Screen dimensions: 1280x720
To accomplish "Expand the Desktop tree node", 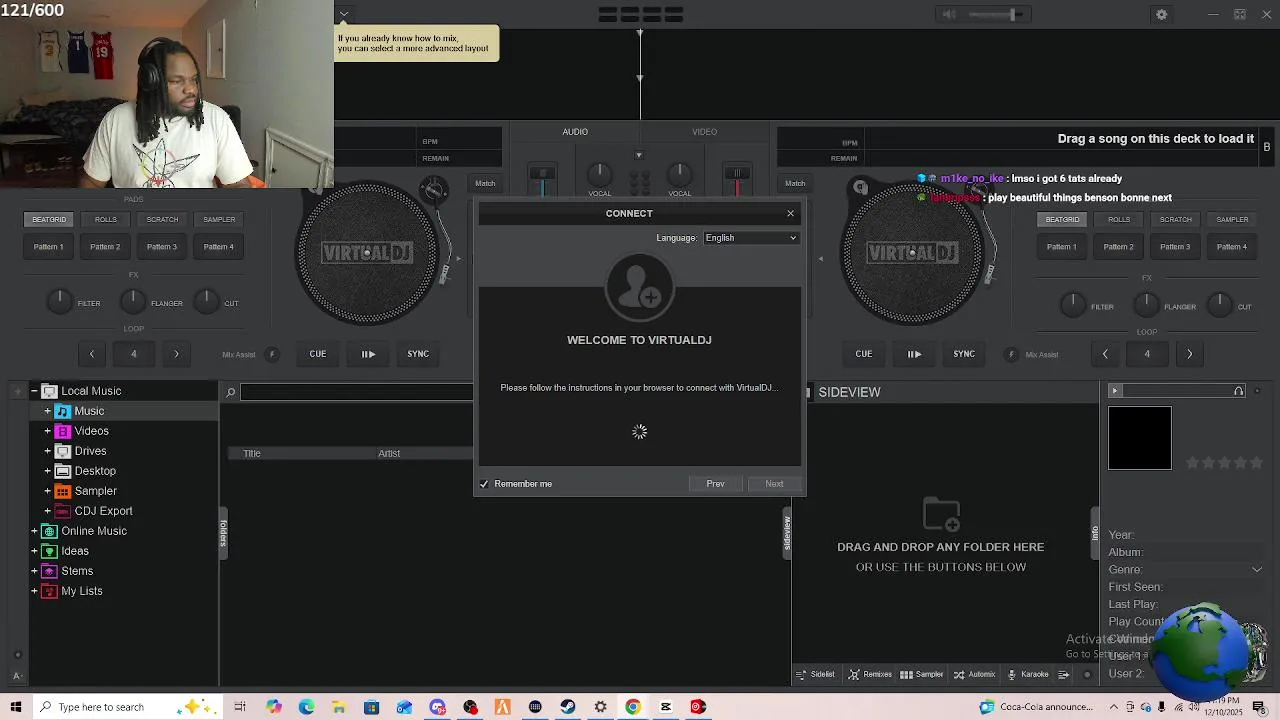I will [47, 471].
